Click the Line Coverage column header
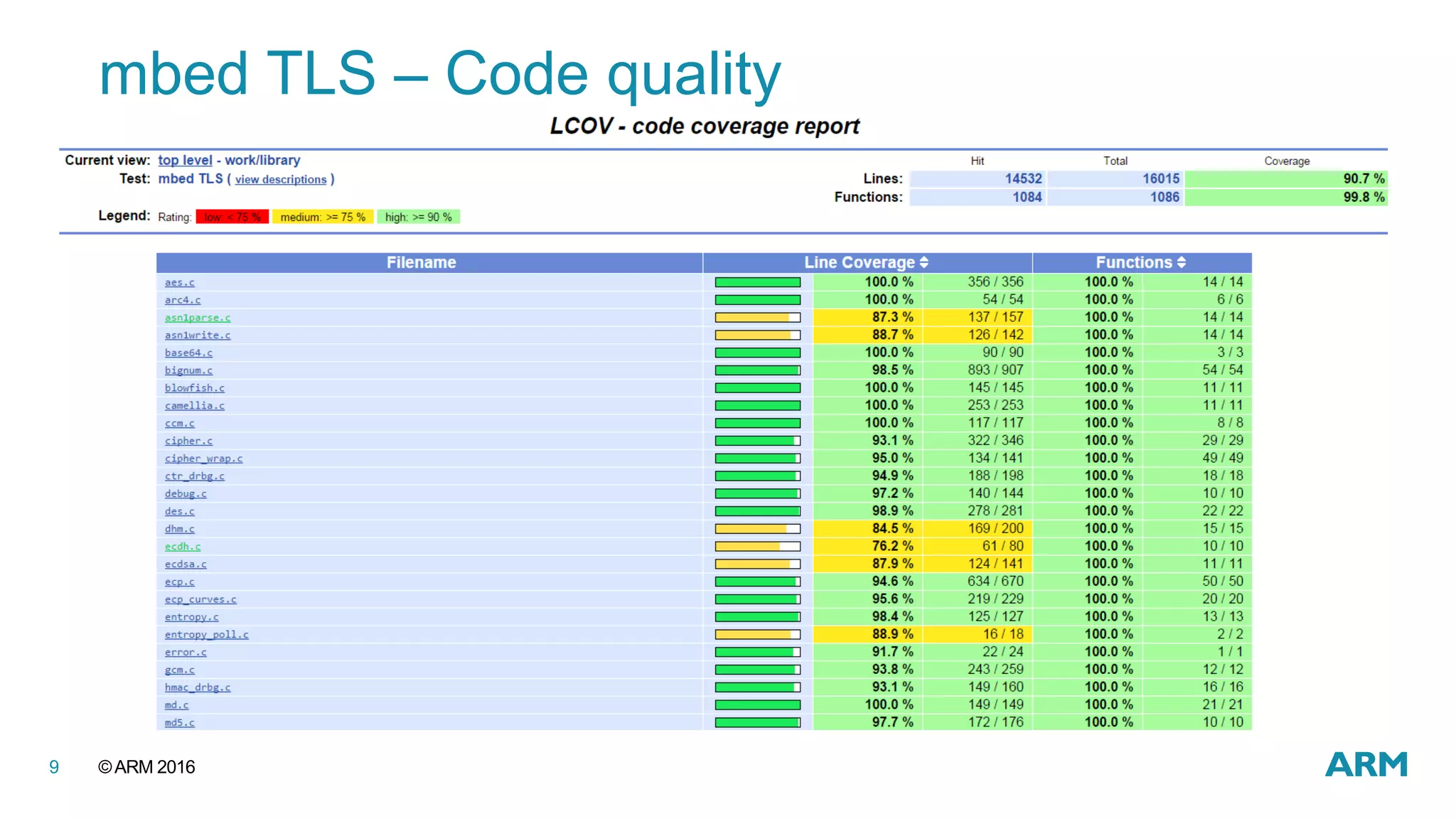This screenshot has width=1456, height=819. point(867,262)
